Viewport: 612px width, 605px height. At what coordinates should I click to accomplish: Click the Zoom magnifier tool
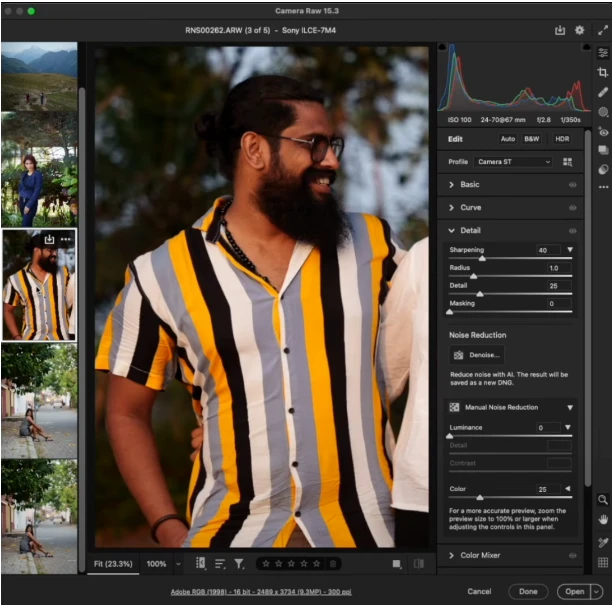click(x=603, y=499)
